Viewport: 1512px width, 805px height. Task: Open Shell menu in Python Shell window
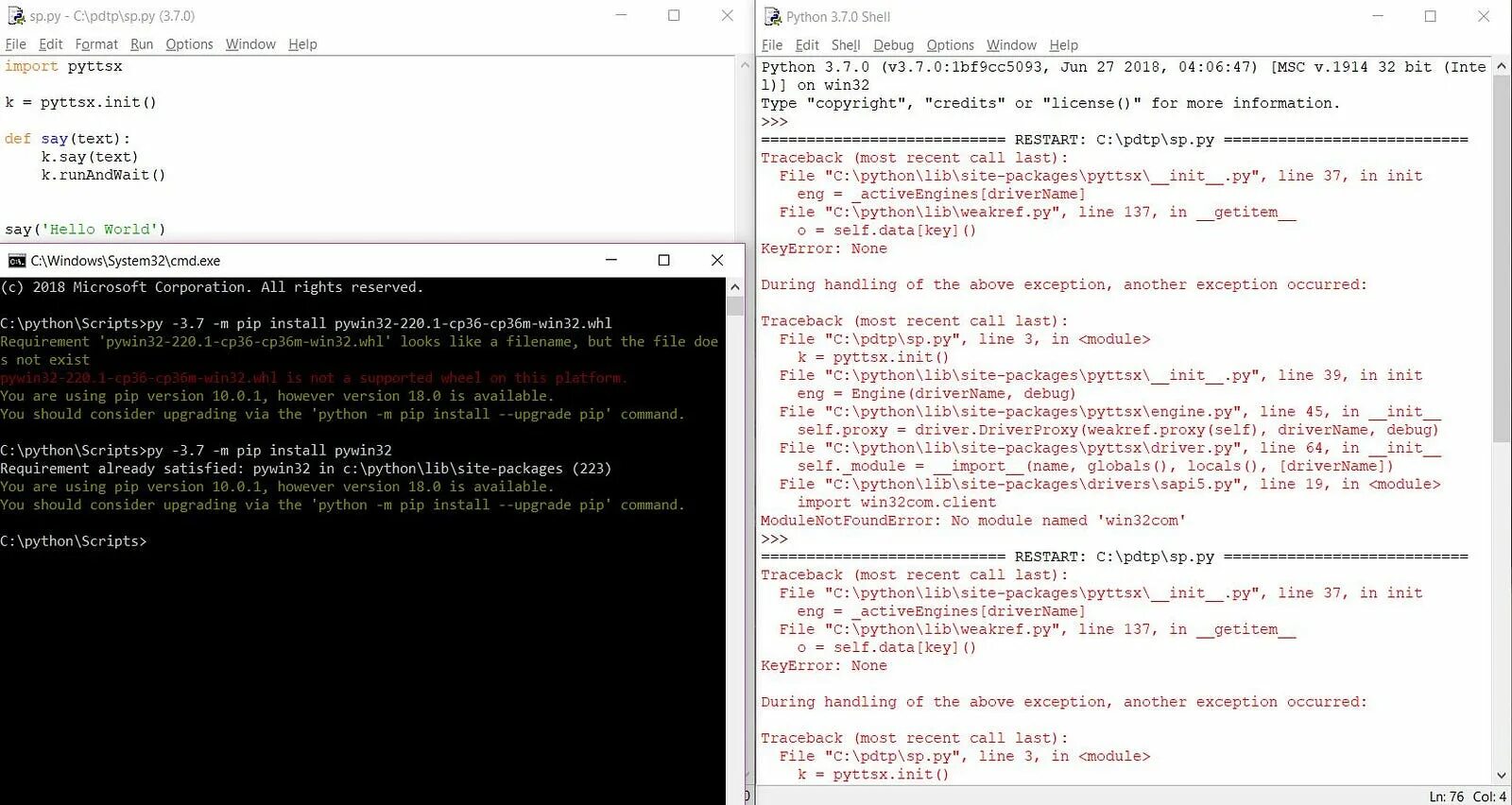click(846, 45)
